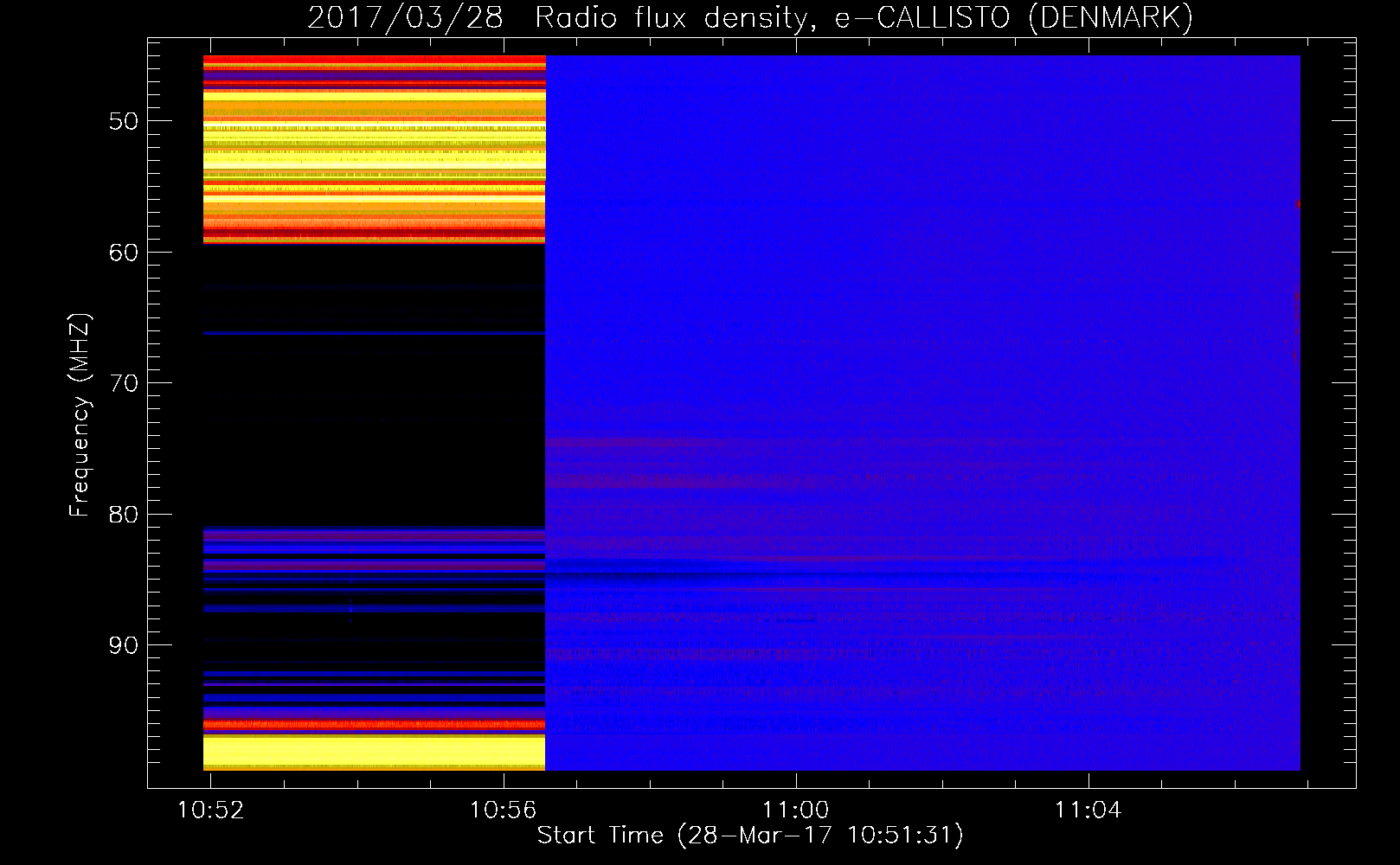
Task: Click the 'Start Time (28-Mar-17 10:51:31)' label
Action: (750, 836)
